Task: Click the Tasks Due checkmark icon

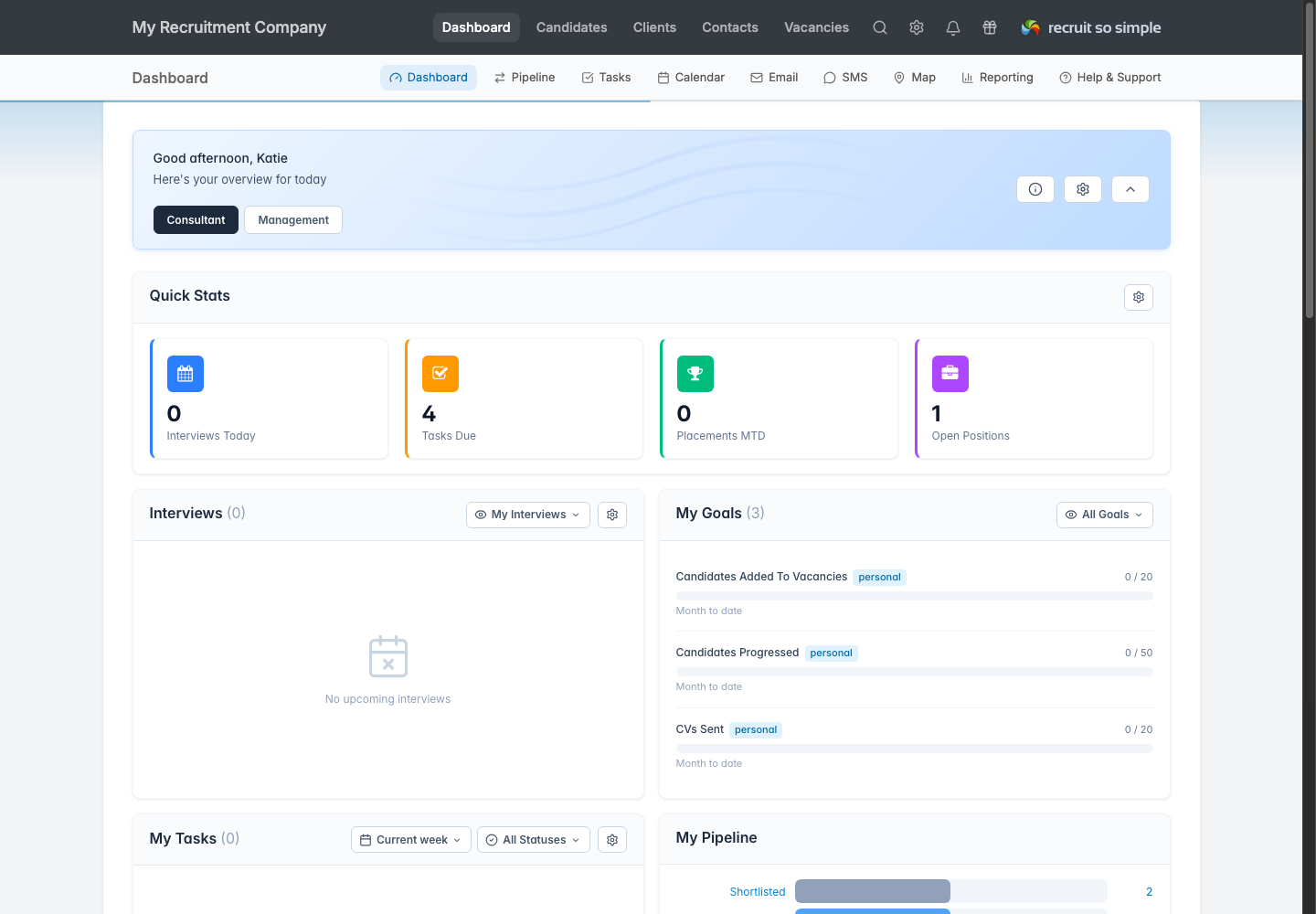Action: pyautogui.click(x=440, y=374)
